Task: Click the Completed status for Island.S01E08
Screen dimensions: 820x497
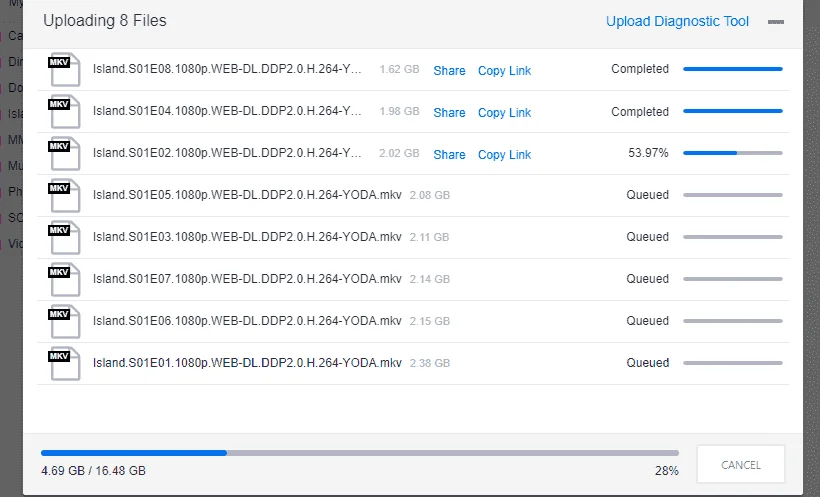Action: pyautogui.click(x=640, y=69)
